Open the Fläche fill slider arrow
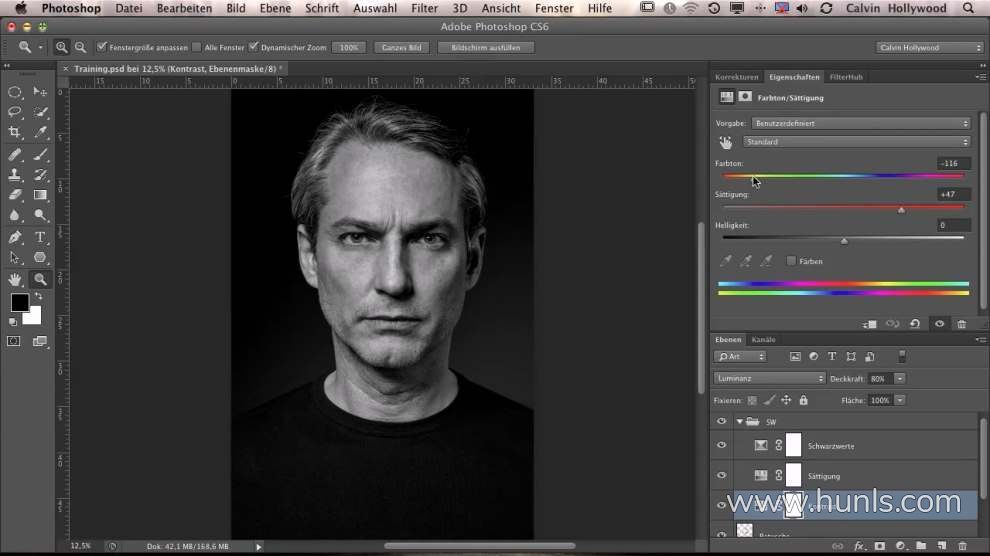Viewport: 990px width, 556px height. coord(900,400)
